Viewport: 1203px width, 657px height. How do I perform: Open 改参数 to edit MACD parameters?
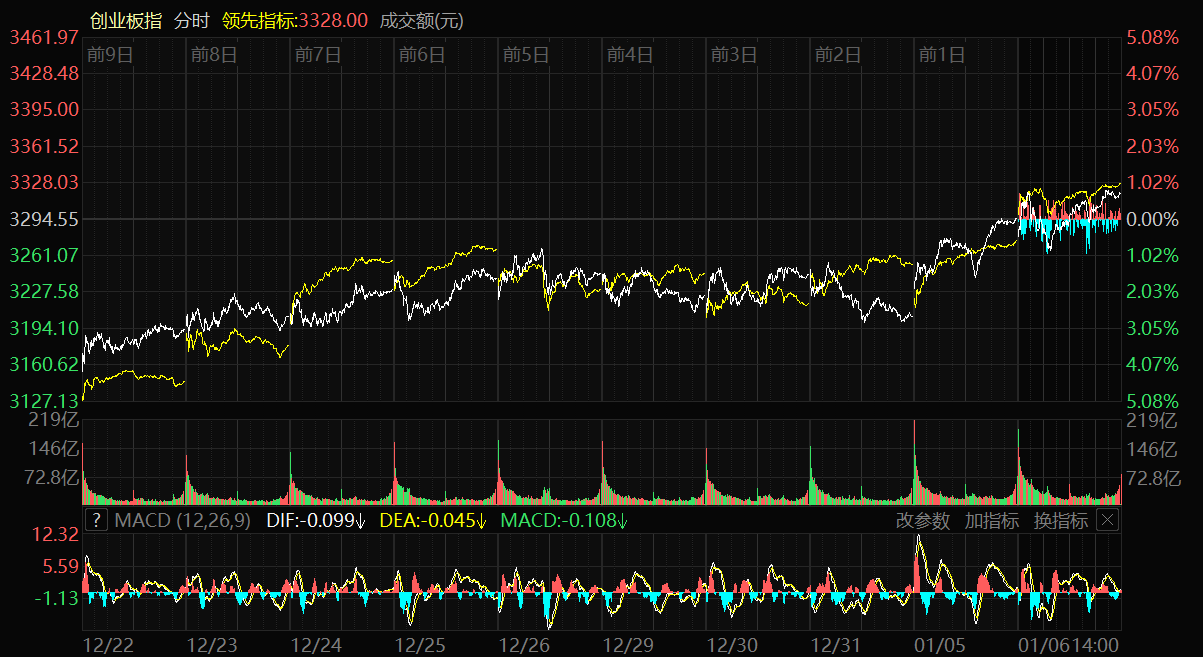923,520
